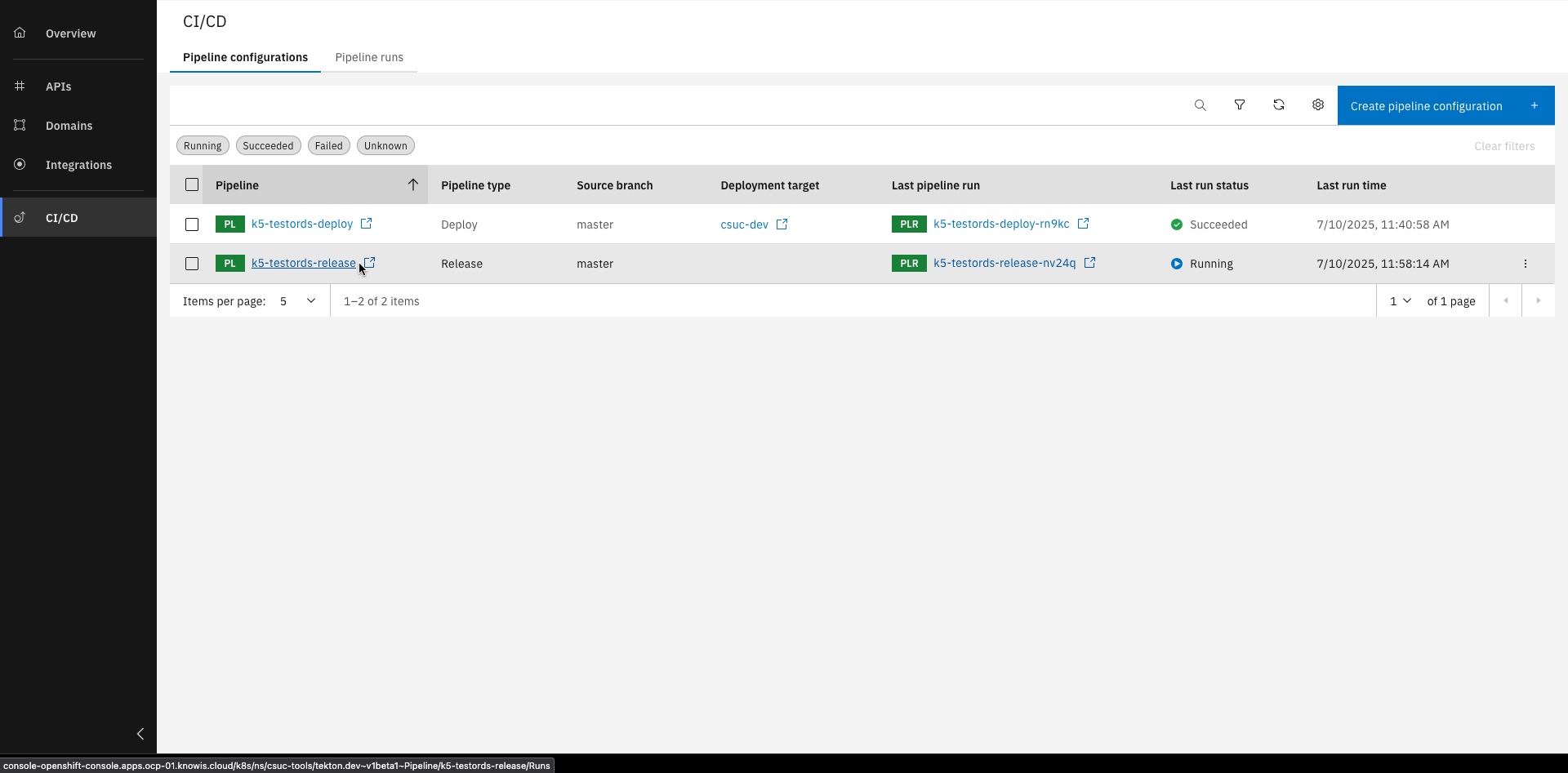The image size is (1568, 773).
Task: Select the Overview home icon in sidebar
Action: point(20,32)
